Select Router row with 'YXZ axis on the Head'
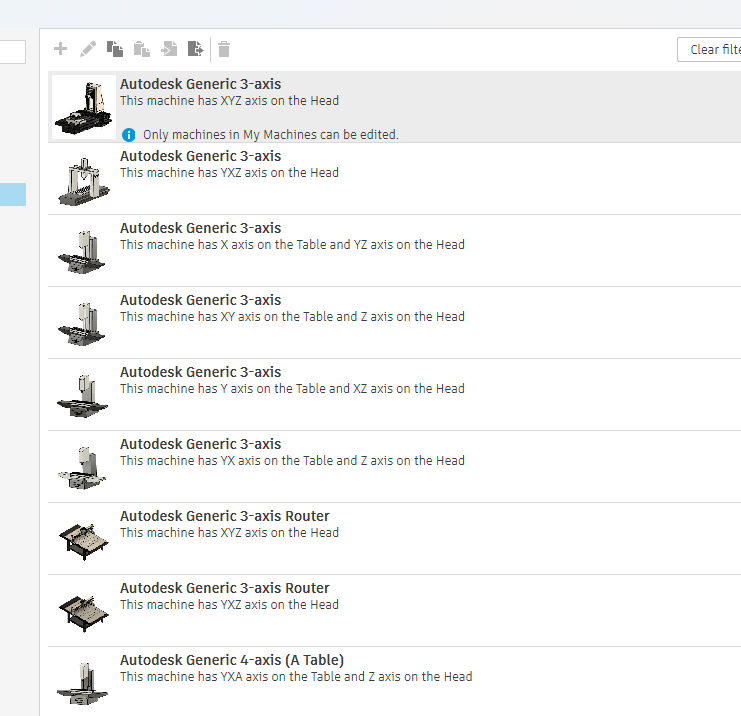The width and height of the screenshot is (741, 716). click(x=395, y=611)
